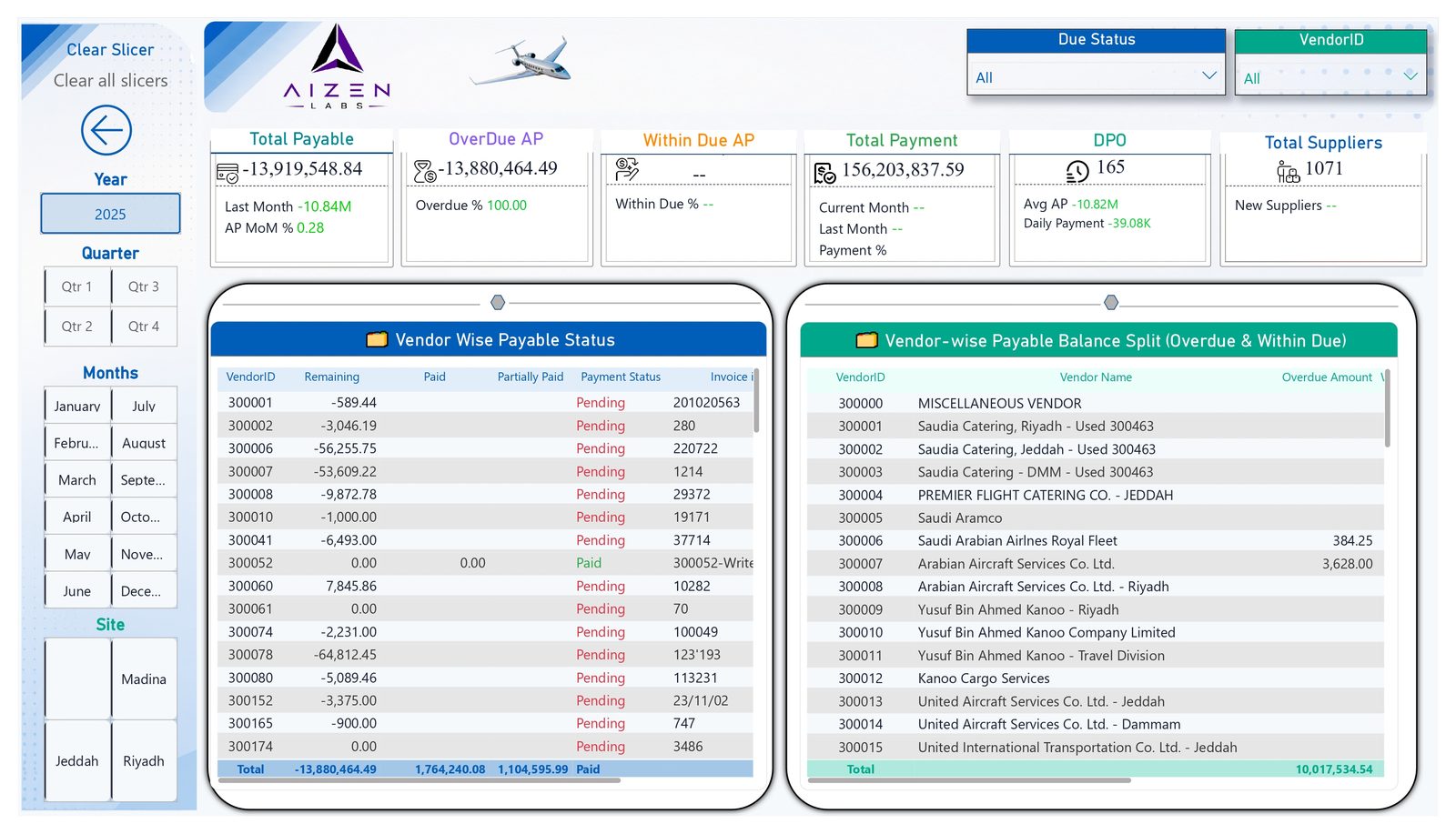This screenshot has width=1456, height=834.
Task: Click the Within Due AP card icon
Action: click(627, 169)
